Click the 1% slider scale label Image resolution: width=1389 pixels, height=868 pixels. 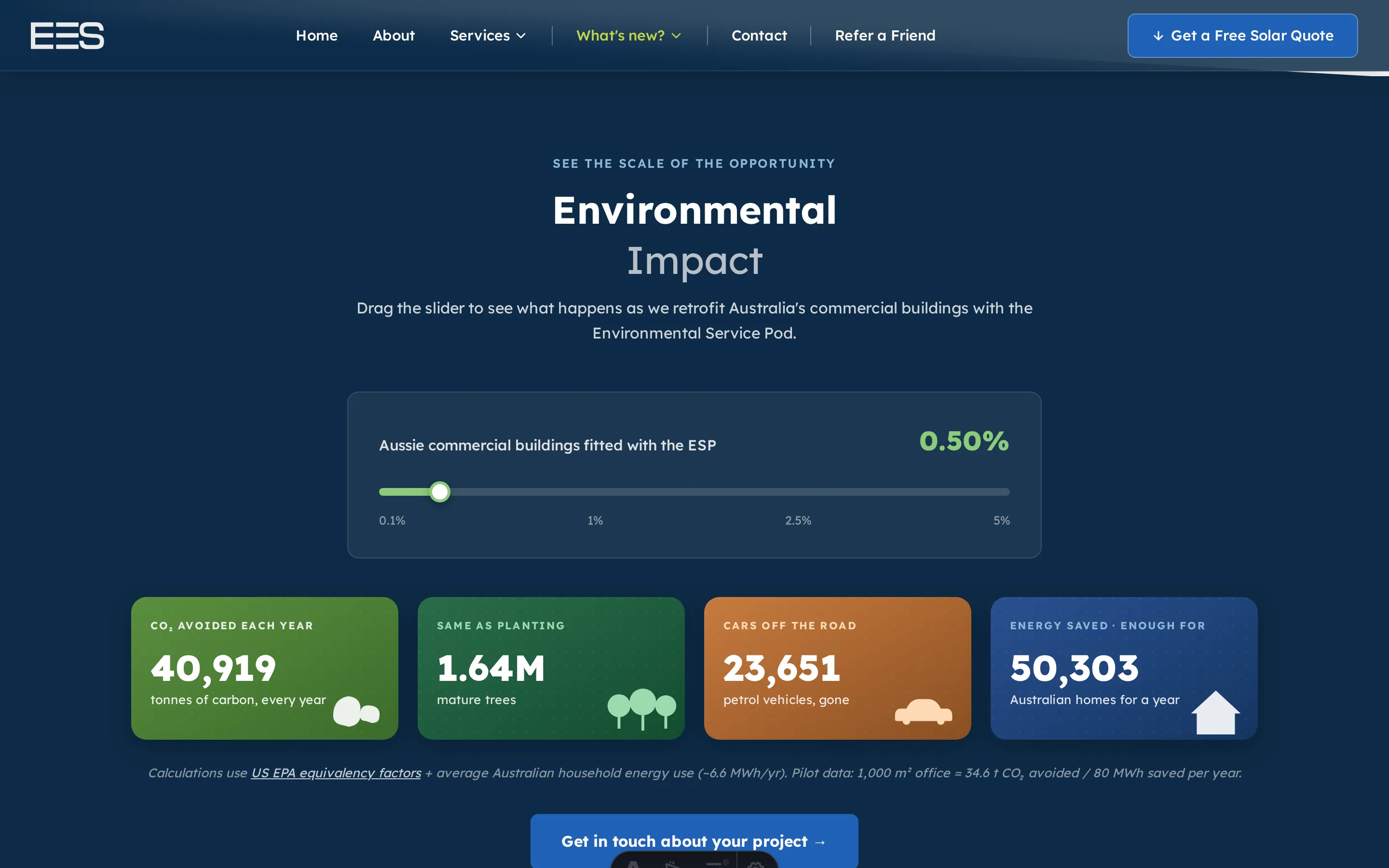click(x=595, y=521)
